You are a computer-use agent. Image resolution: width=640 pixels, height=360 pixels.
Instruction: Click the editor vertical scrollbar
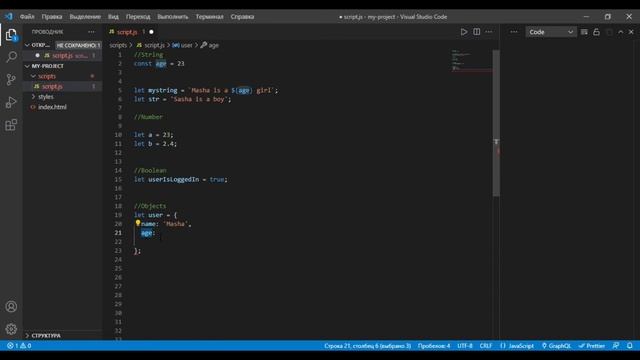496,122
